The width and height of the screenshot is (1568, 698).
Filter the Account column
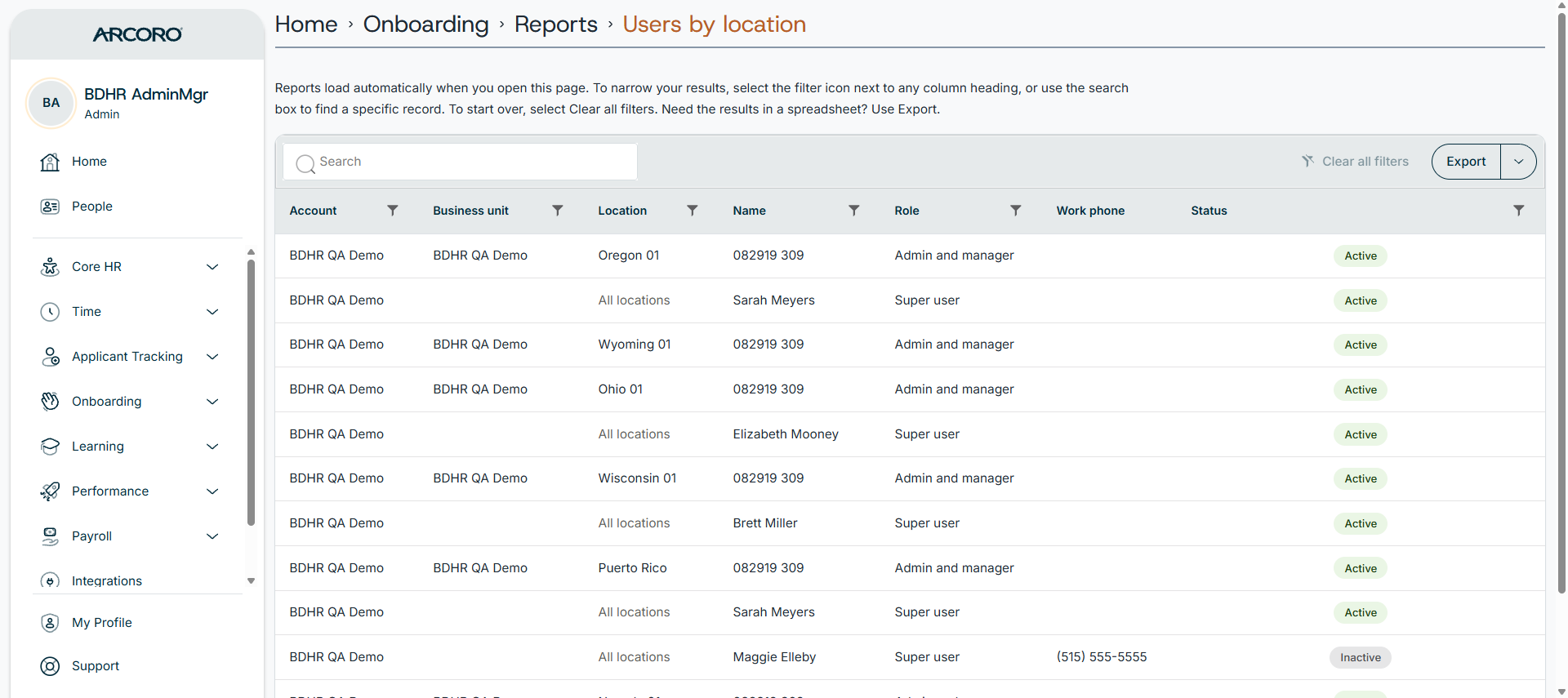click(392, 211)
